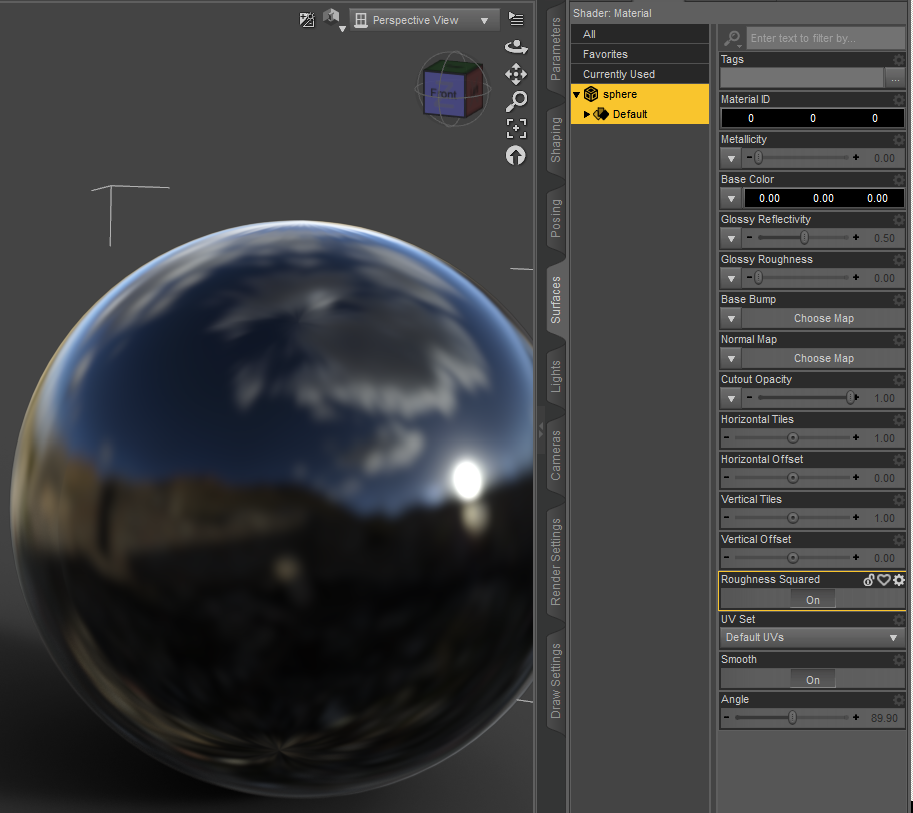913x813 pixels.
Task: Click the Roughness Squared heart favorite icon
Action: [884, 579]
